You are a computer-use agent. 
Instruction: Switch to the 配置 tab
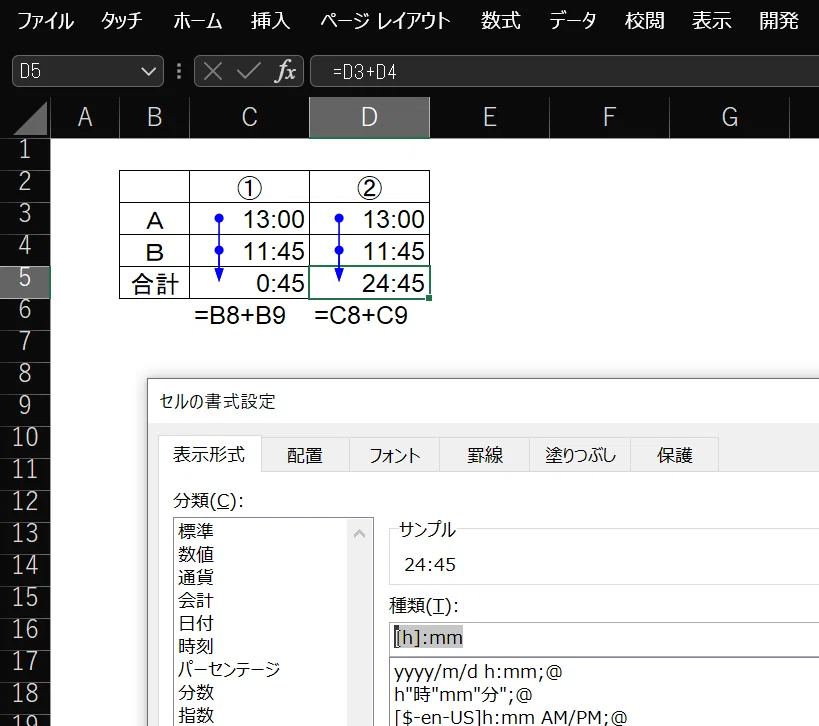[305, 455]
